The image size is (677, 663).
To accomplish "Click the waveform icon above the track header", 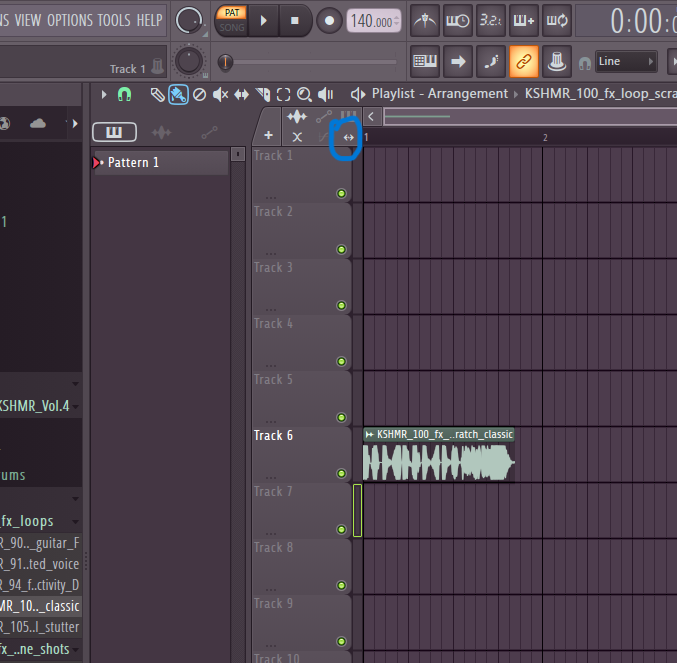I will [x=297, y=117].
